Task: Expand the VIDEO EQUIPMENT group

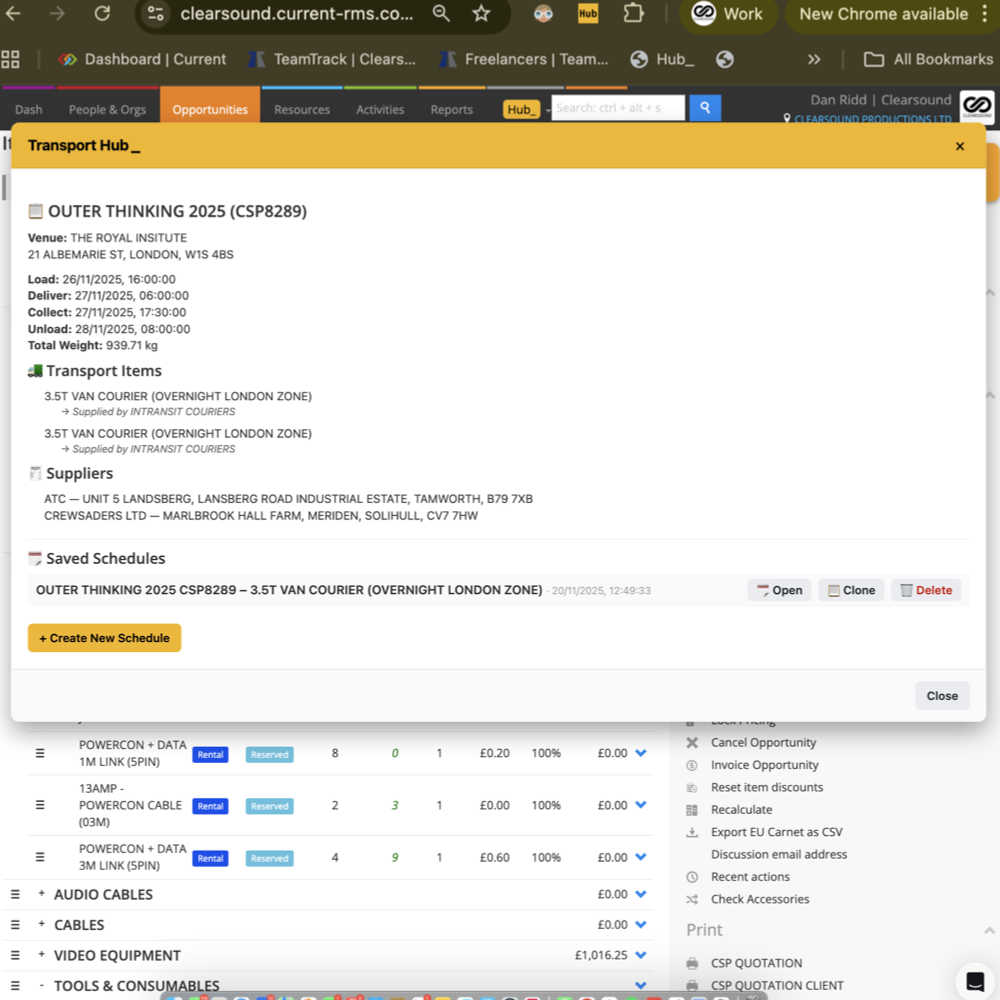Action: coord(41,955)
